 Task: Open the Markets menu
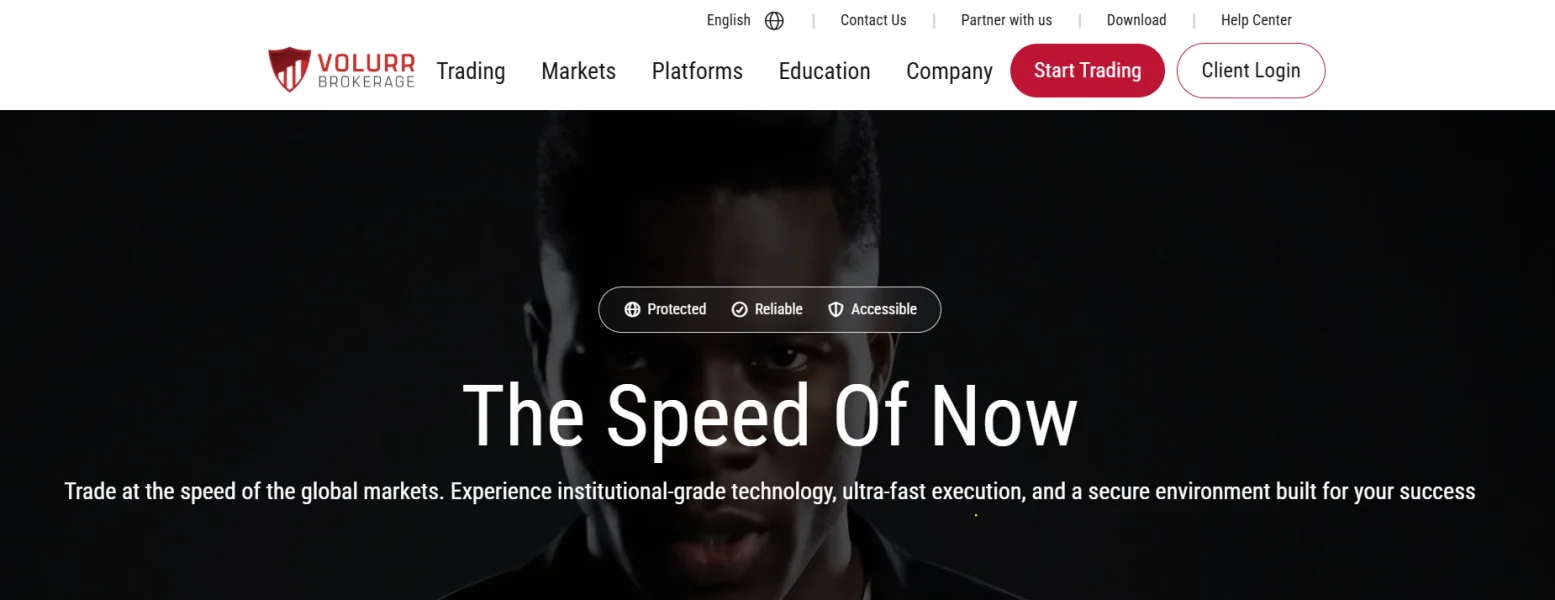click(x=578, y=71)
